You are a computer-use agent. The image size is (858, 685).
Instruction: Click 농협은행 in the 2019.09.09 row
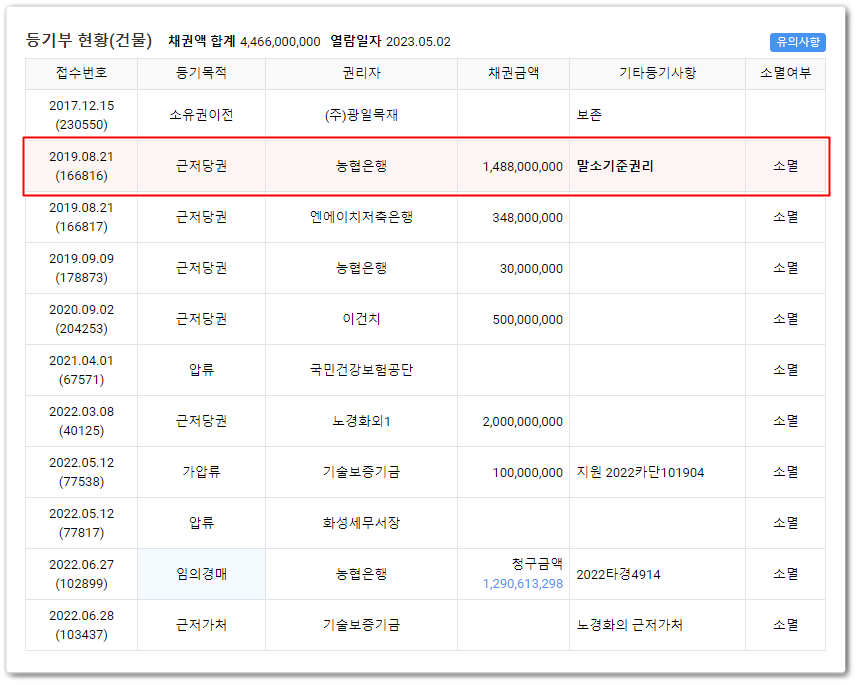pos(361,268)
